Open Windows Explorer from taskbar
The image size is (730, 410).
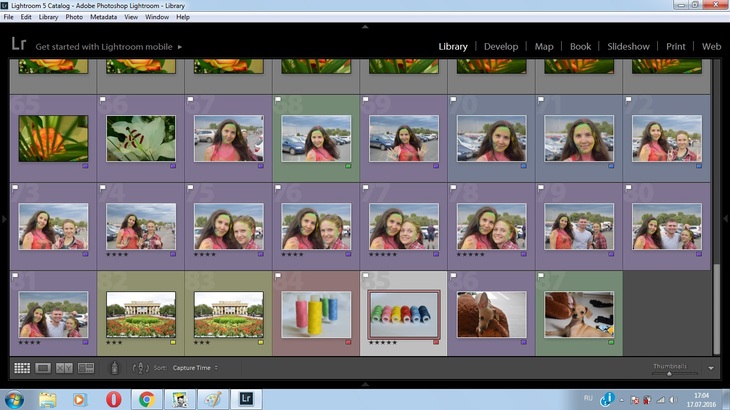coord(47,399)
